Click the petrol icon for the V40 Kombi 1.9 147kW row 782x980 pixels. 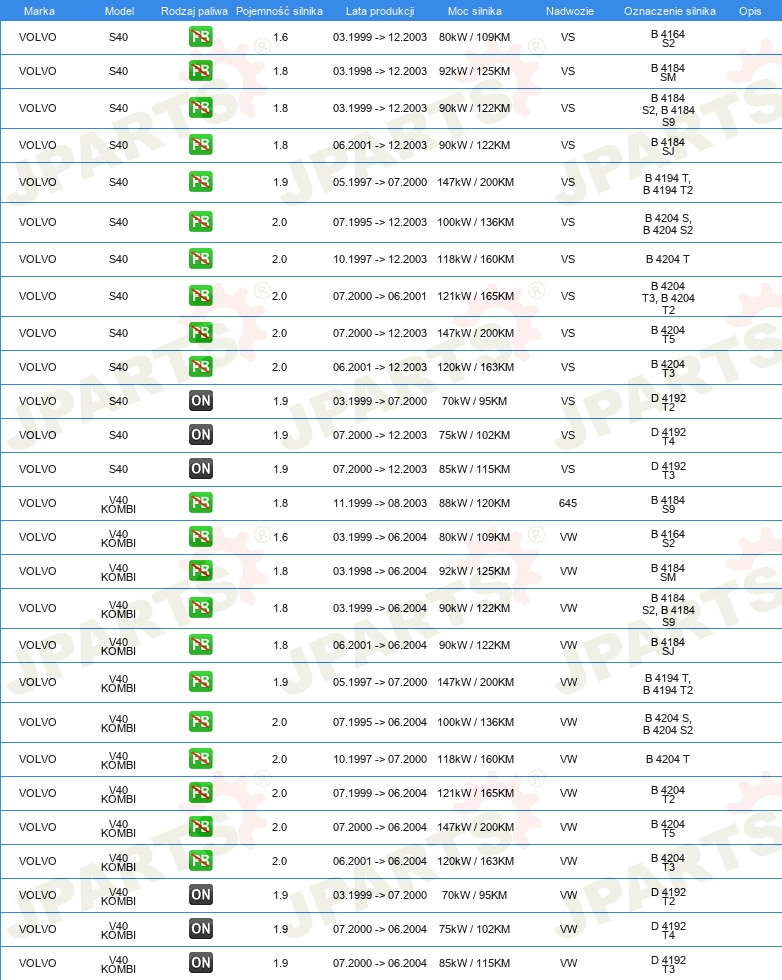click(201, 681)
